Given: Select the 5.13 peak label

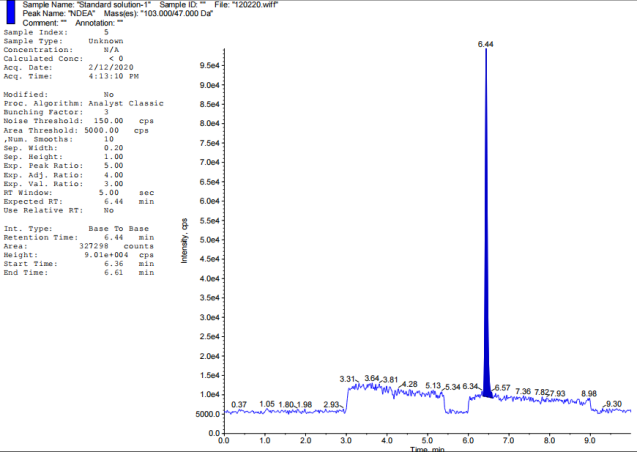Looking at the screenshot, I should (x=433, y=385).
